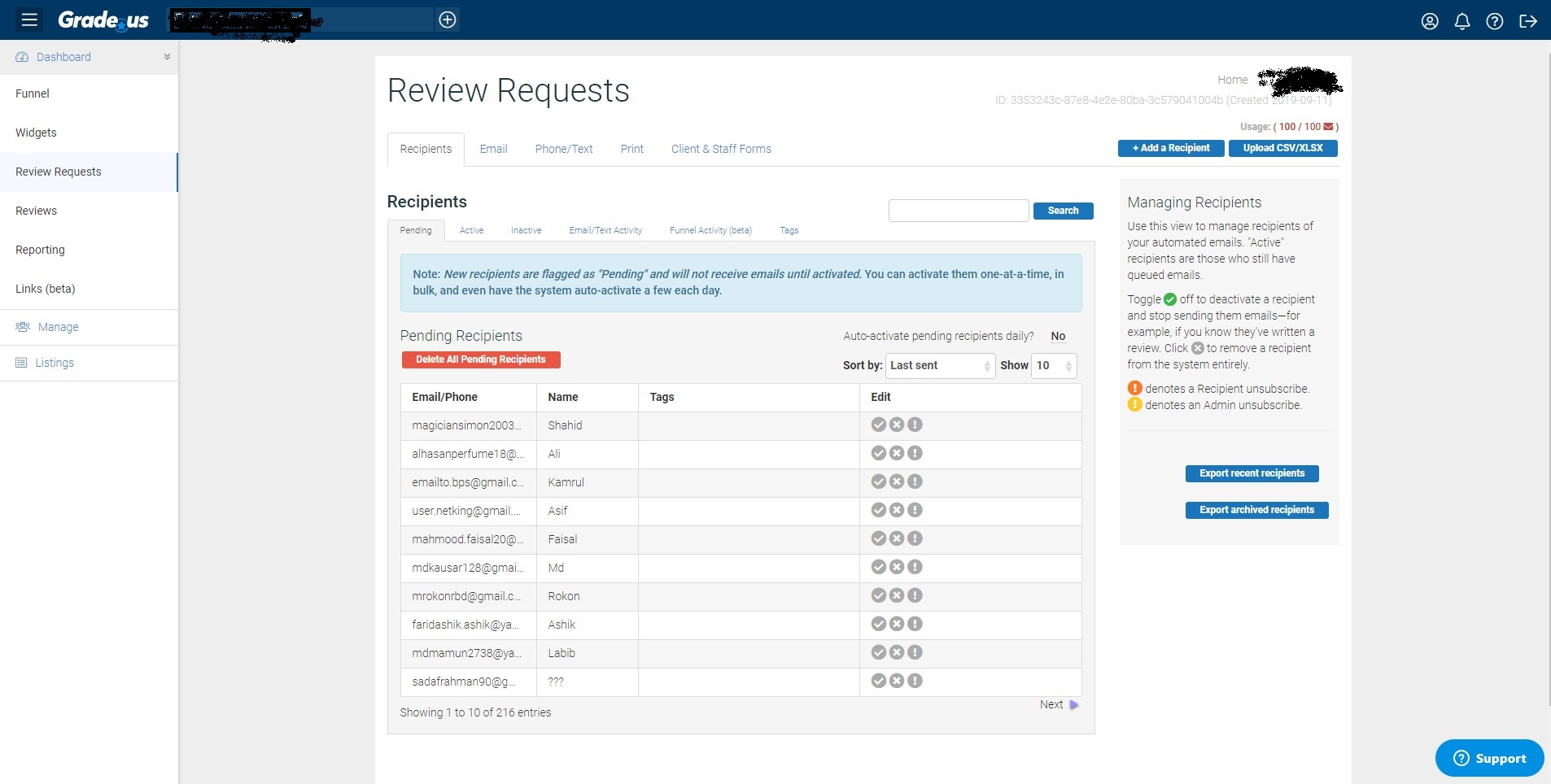Image resolution: width=1551 pixels, height=784 pixels.
Task: Remove the Labib recipient with X icon
Action: click(x=897, y=652)
